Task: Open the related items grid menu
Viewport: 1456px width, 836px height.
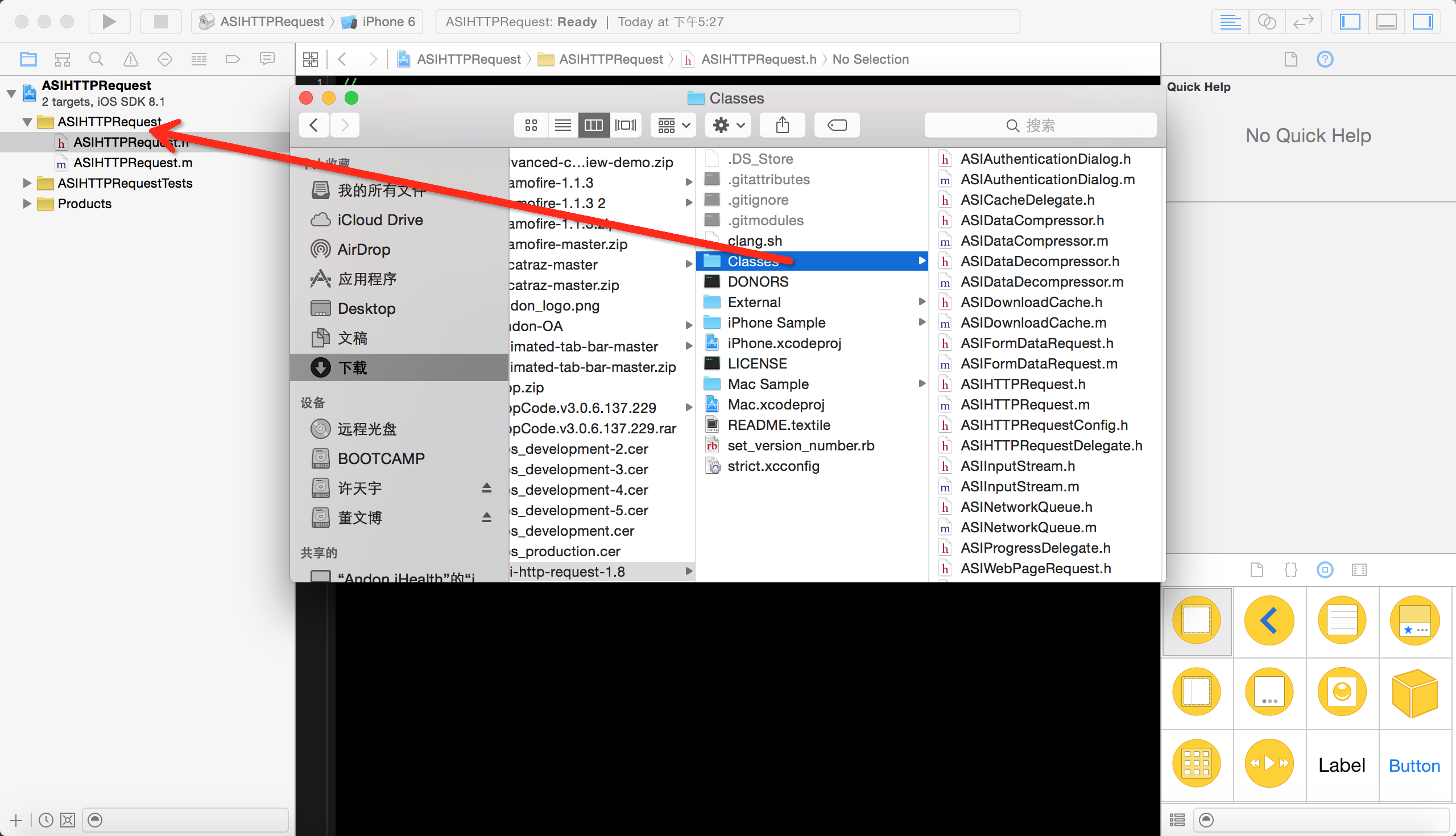Action: pyautogui.click(x=311, y=59)
